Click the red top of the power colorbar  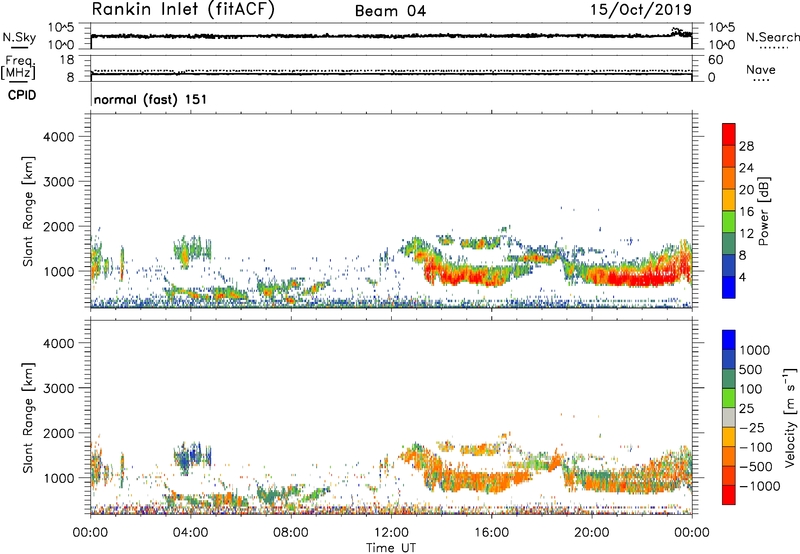pos(729,134)
